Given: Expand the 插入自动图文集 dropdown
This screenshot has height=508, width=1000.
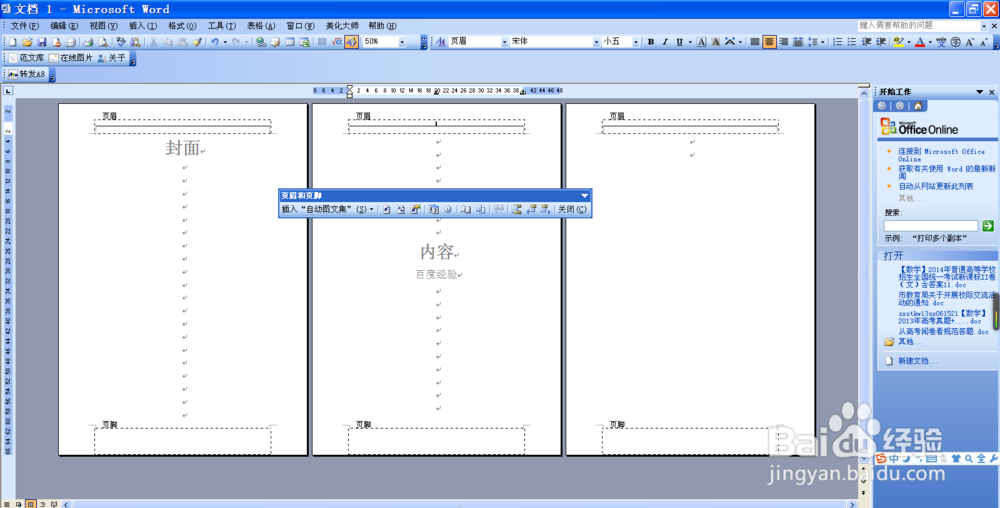Looking at the screenshot, I should [371, 209].
